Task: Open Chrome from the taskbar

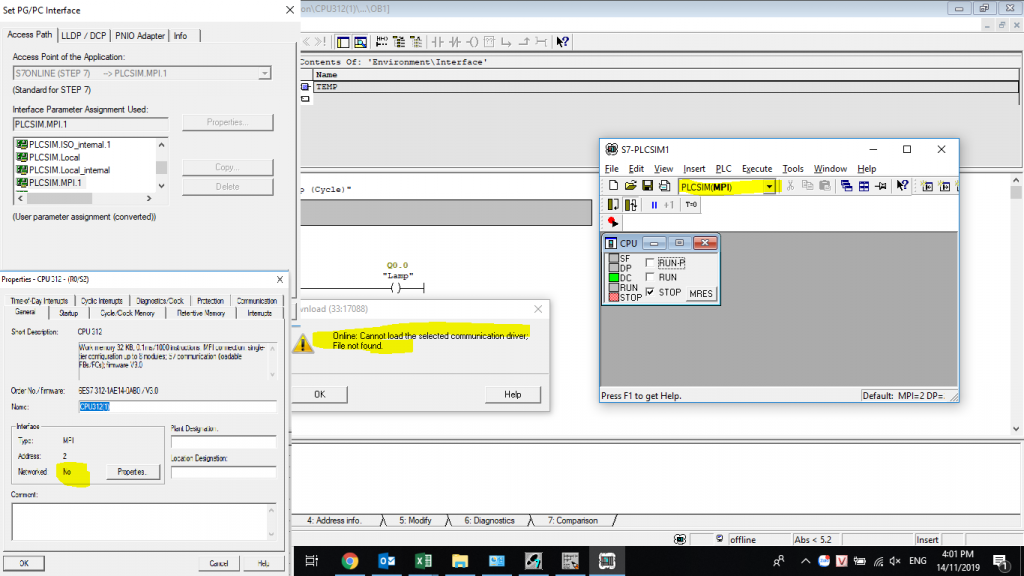Action: click(x=350, y=561)
